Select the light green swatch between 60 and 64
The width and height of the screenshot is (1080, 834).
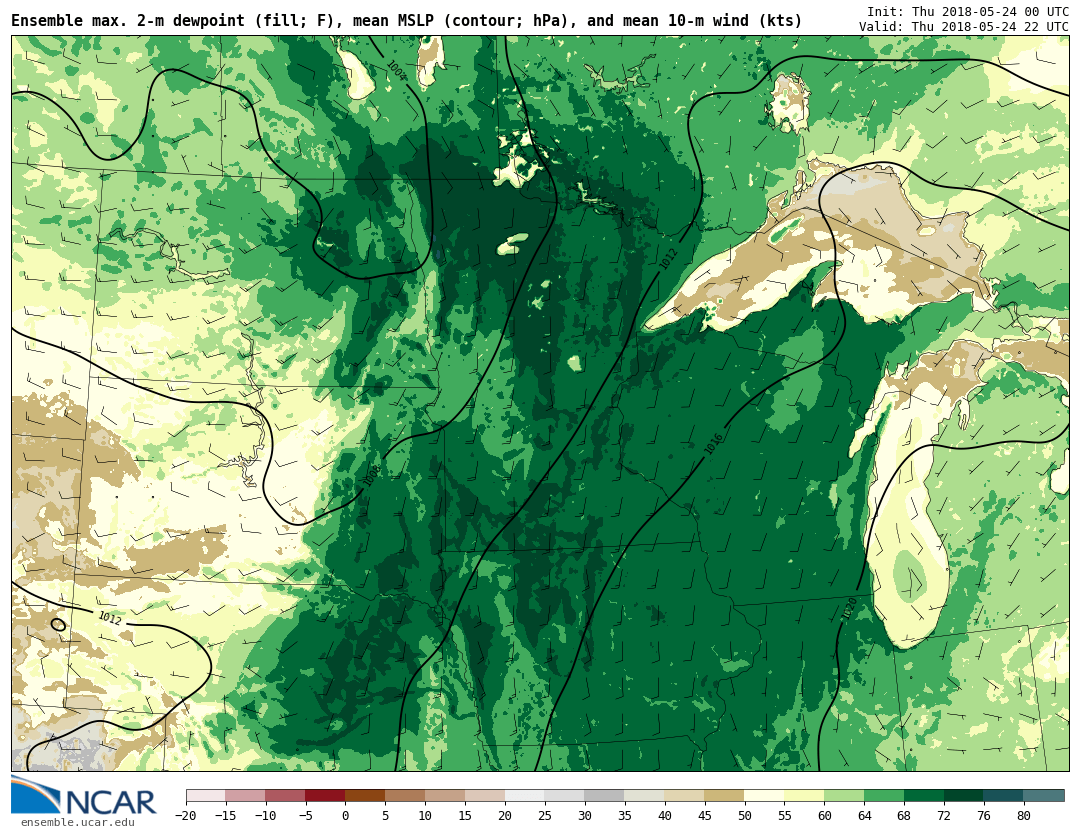[845, 796]
